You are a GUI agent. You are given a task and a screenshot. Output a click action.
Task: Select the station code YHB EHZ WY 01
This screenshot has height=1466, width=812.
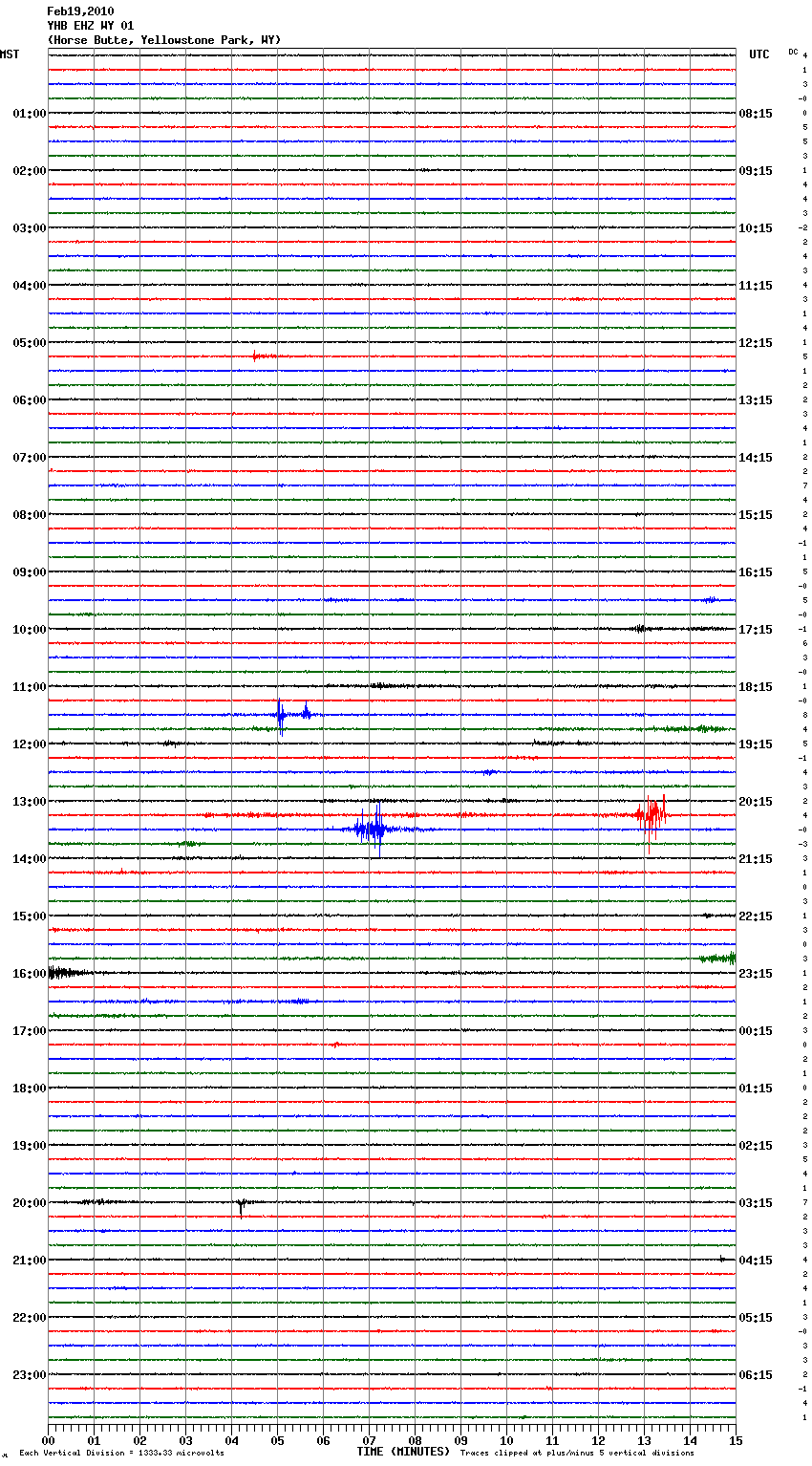[x=91, y=26]
